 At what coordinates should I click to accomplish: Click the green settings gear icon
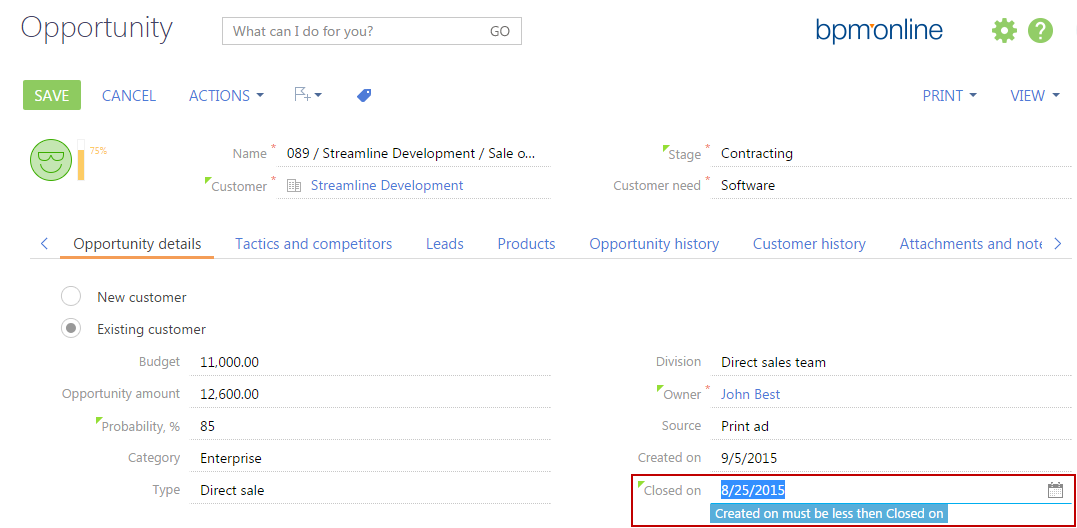(1003, 31)
